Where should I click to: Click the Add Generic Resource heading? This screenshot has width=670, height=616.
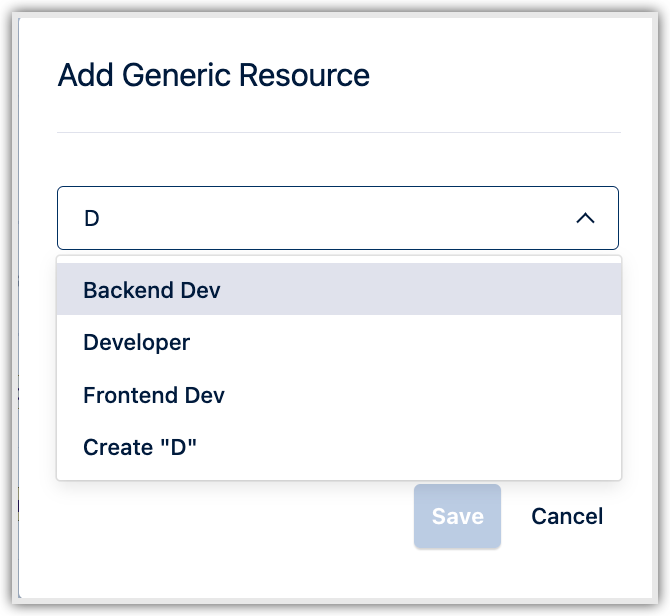point(213,75)
